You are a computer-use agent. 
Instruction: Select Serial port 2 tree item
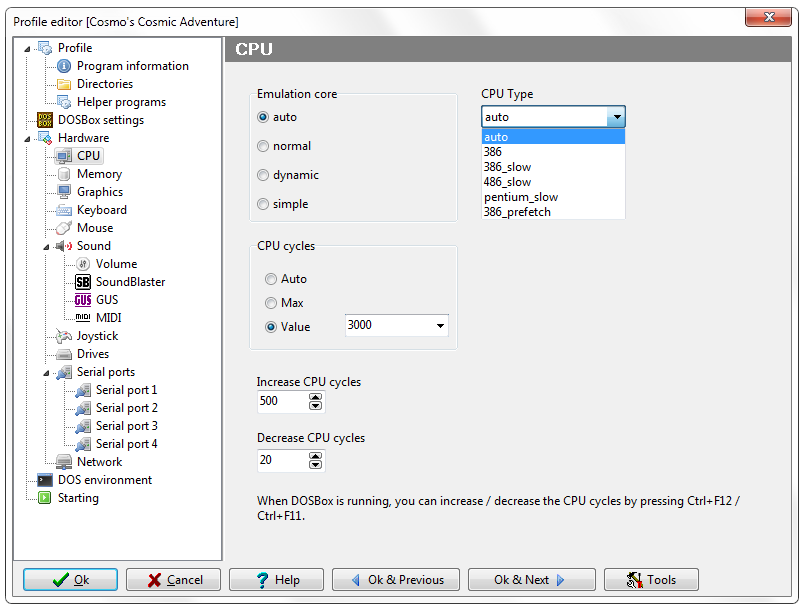point(127,408)
